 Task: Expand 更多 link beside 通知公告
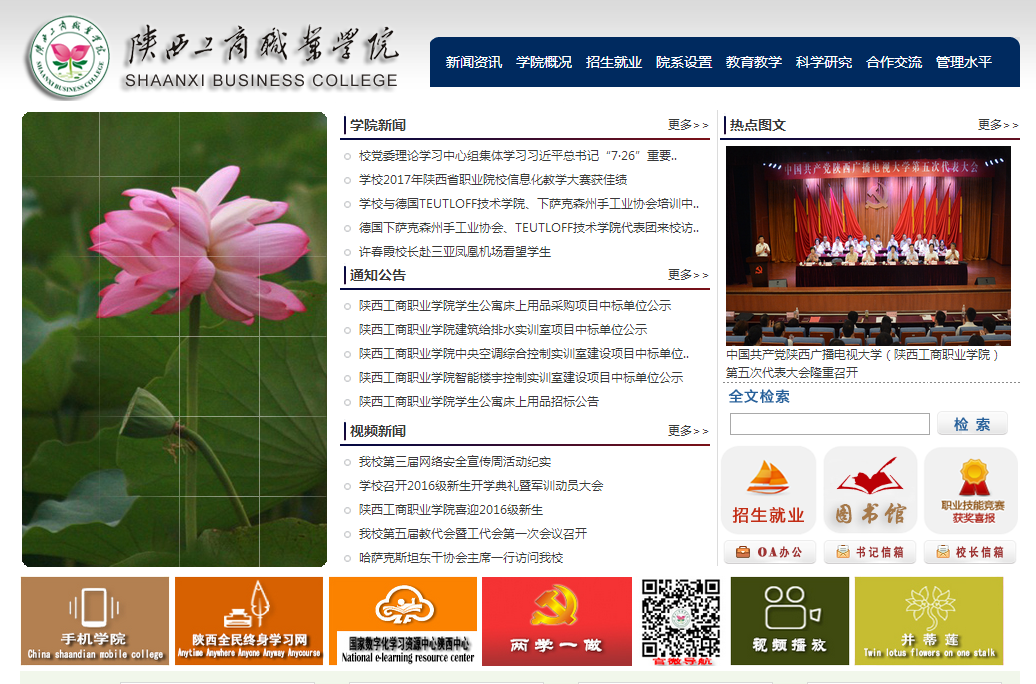tap(688, 275)
